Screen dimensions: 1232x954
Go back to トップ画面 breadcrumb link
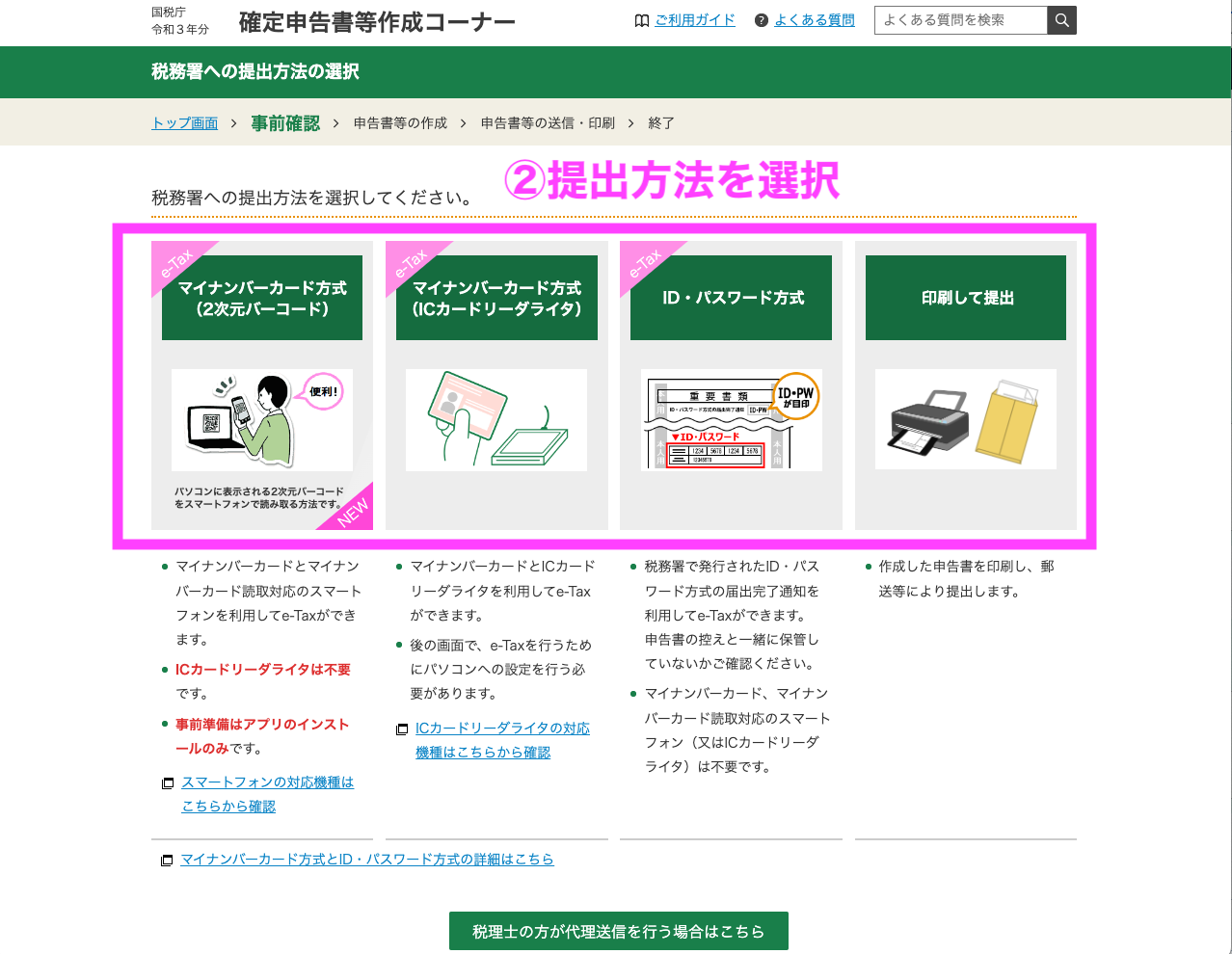(x=185, y=123)
